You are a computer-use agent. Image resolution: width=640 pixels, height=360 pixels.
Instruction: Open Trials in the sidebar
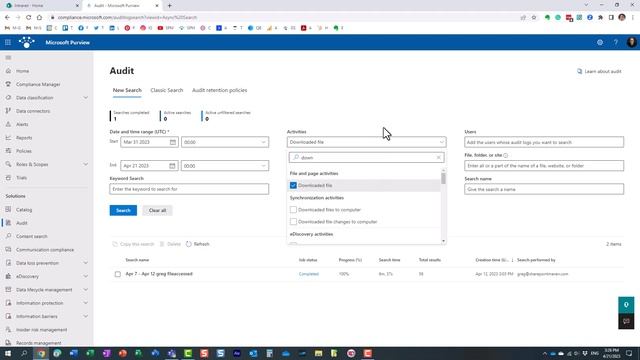(21, 178)
